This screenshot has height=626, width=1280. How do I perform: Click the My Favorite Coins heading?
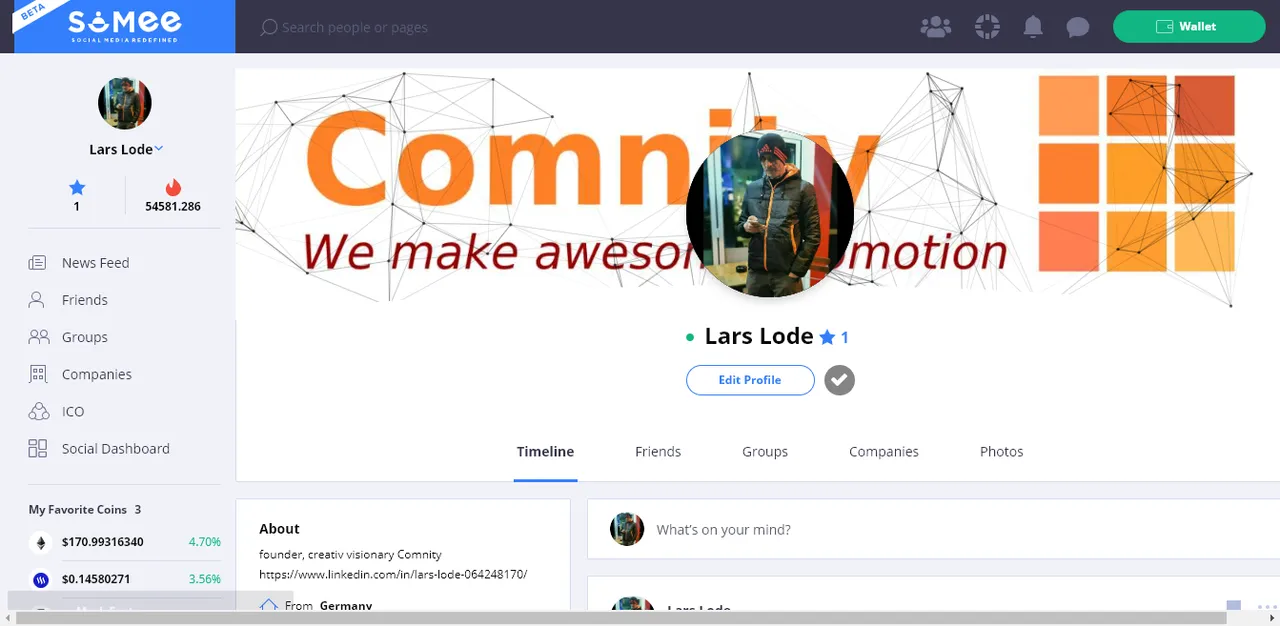(x=78, y=510)
